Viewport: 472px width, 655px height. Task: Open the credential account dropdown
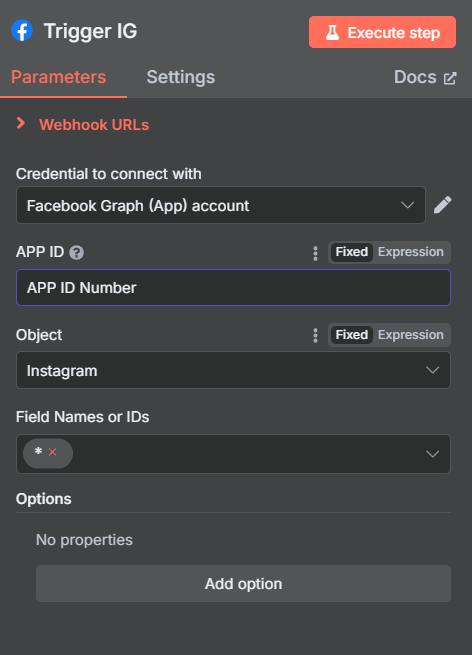(221, 205)
